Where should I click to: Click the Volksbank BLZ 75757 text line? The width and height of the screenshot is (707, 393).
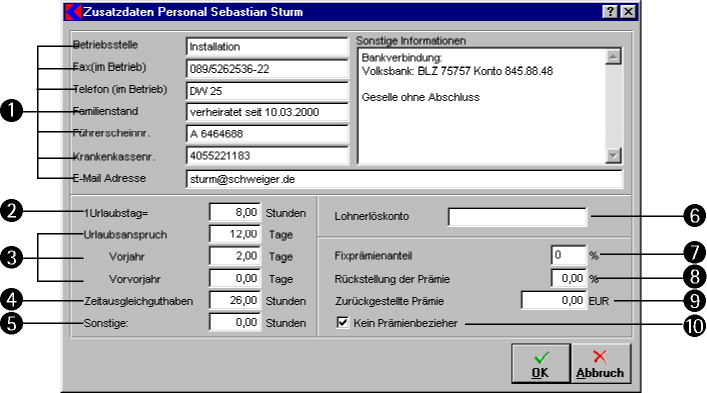tap(457, 71)
